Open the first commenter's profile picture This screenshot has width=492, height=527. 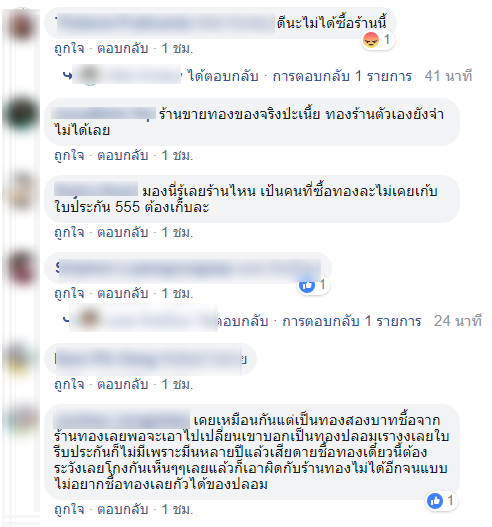click(21, 25)
